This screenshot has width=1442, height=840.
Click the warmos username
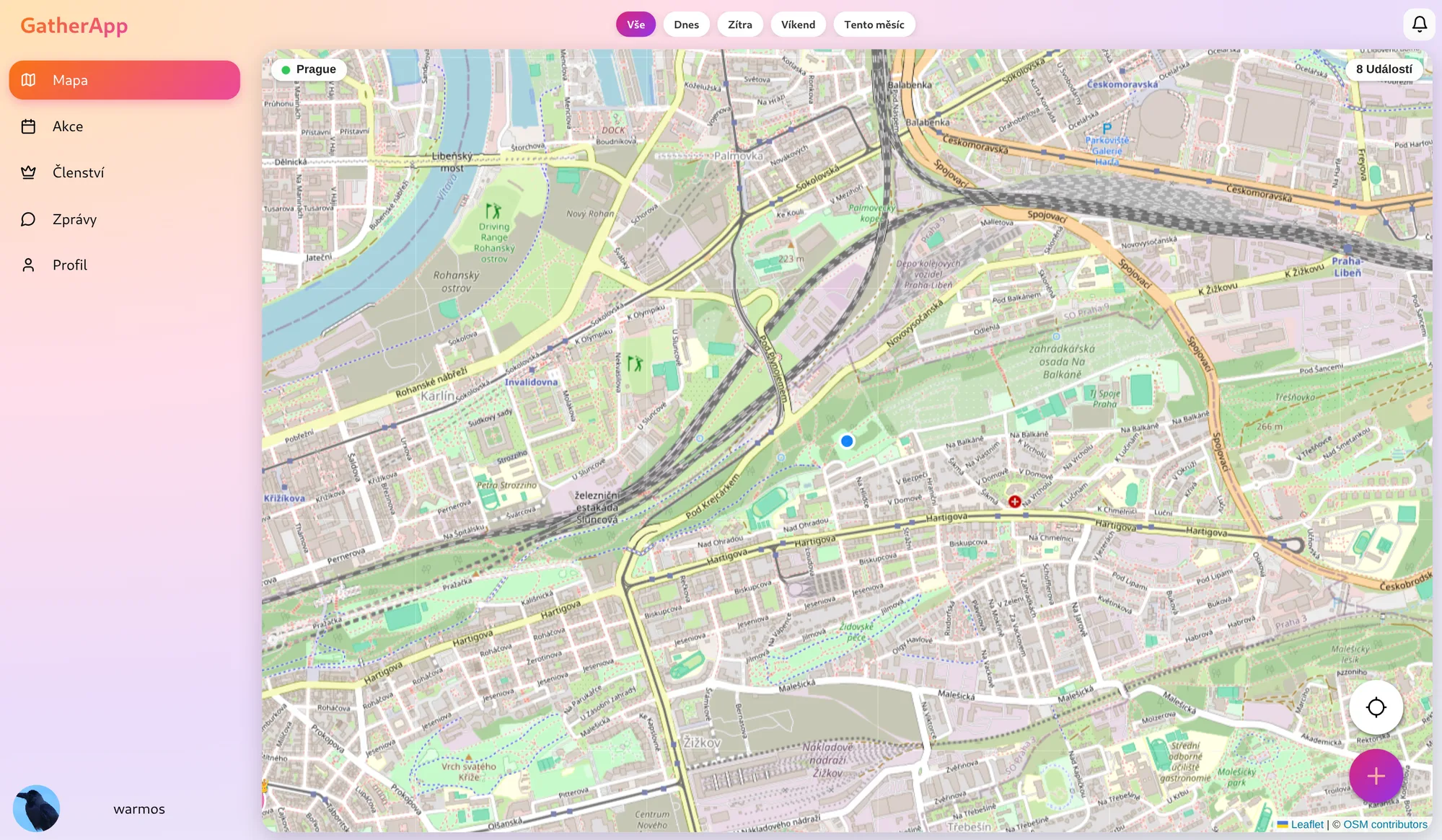click(x=139, y=809)
